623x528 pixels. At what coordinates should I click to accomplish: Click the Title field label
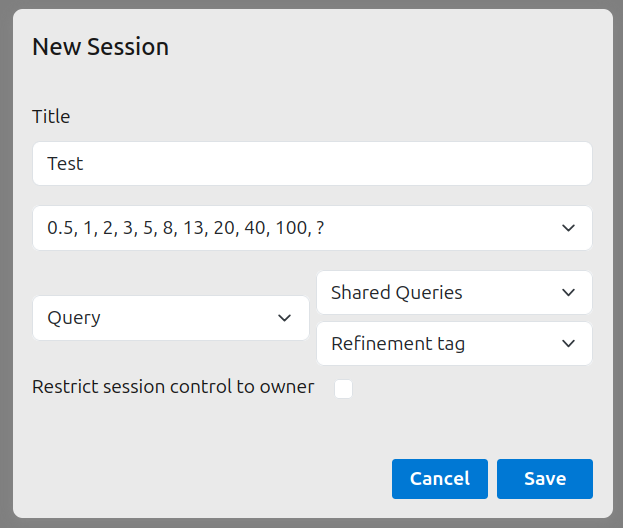coord(51,116)
